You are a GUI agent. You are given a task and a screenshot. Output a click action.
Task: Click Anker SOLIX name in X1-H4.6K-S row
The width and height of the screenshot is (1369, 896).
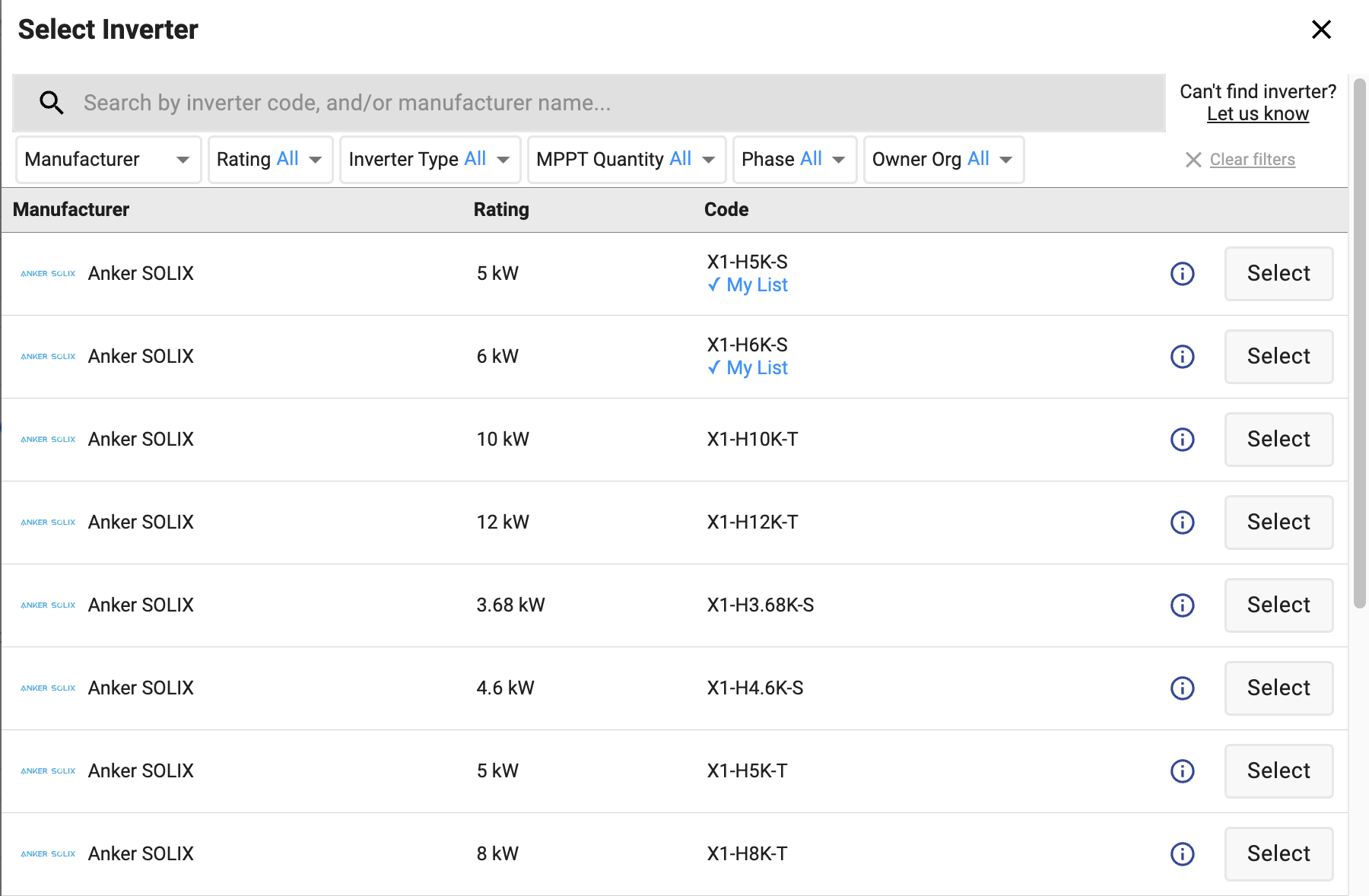pyautogui.click(x=141, y=688)
